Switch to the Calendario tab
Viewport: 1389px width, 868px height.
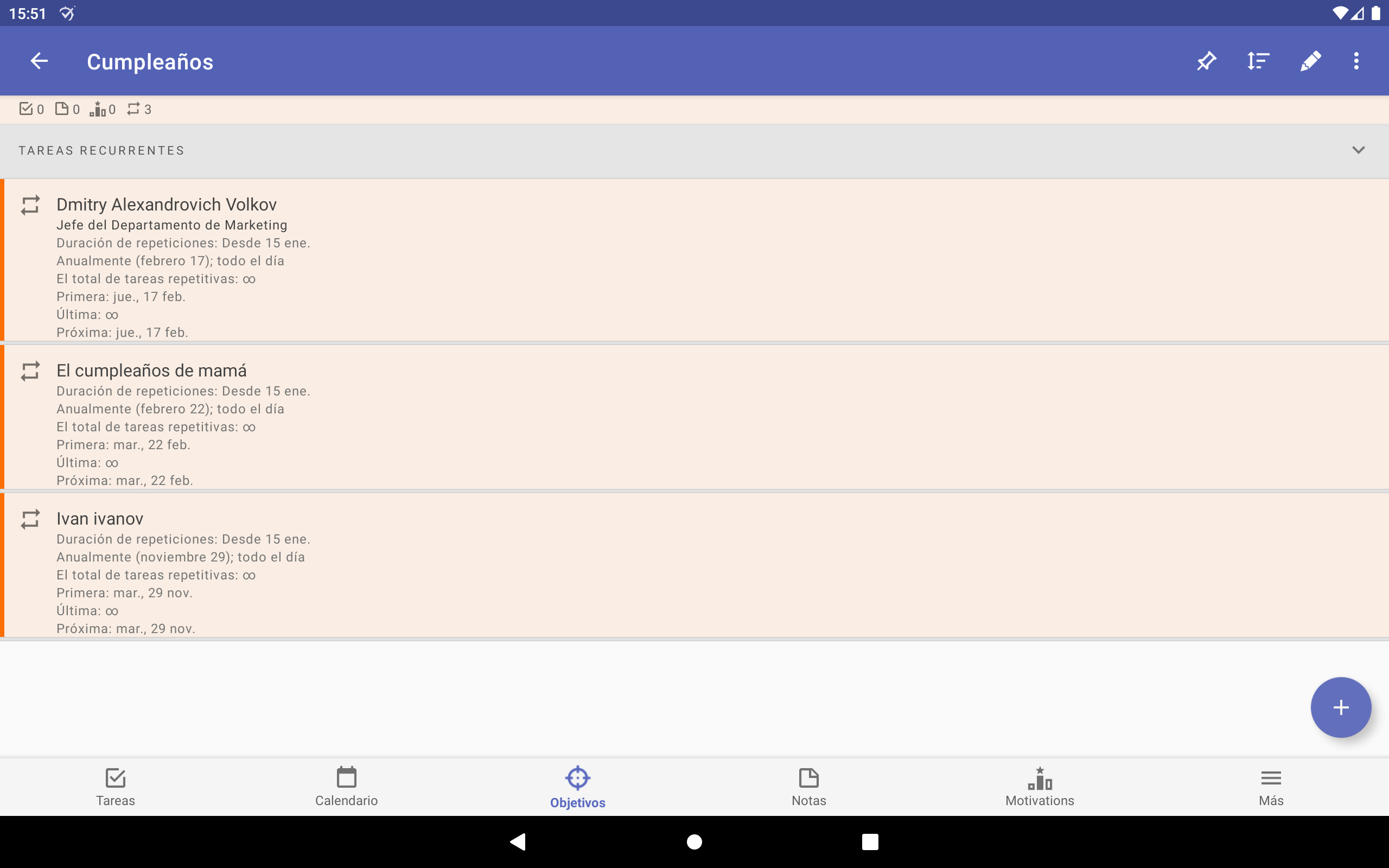(x=347, y=787)
